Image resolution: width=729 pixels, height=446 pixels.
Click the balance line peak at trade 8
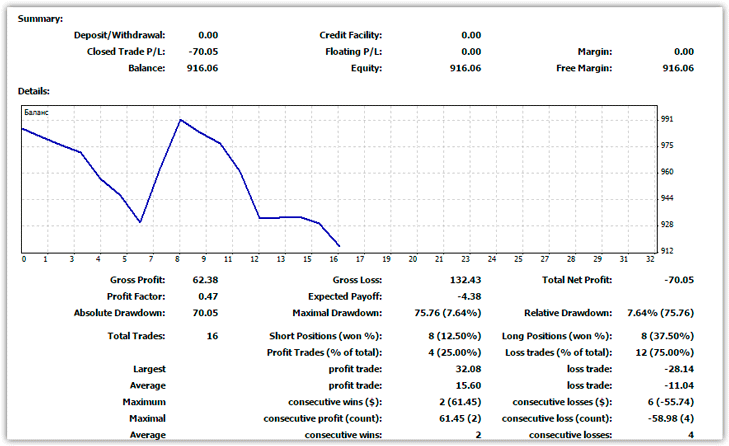179,120
